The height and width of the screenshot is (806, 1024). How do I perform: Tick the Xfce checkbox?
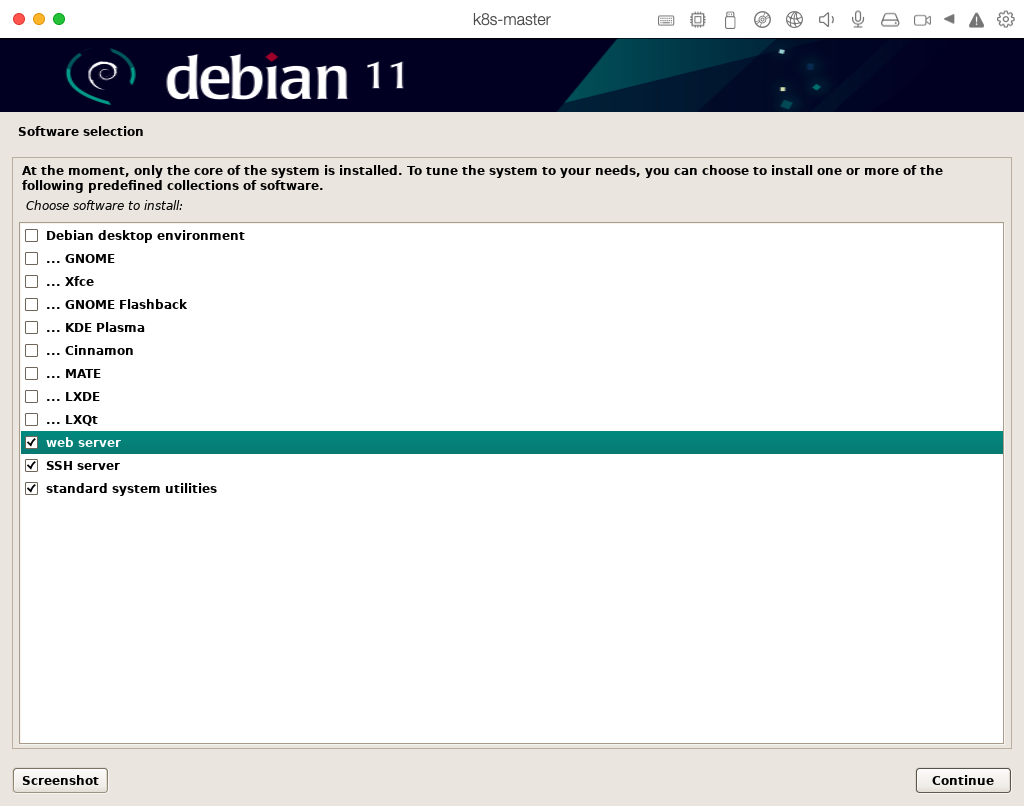31,282
